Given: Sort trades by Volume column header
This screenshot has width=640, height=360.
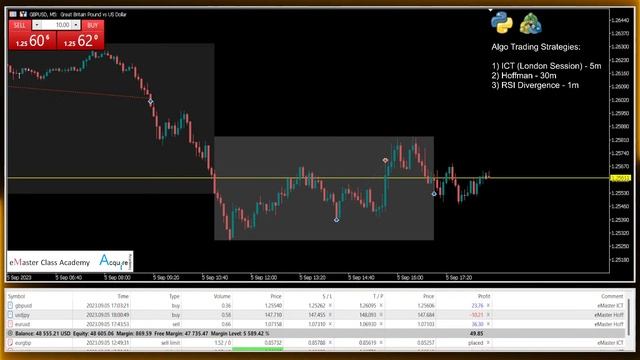Looking at the screenshot, I should point(222,296).
